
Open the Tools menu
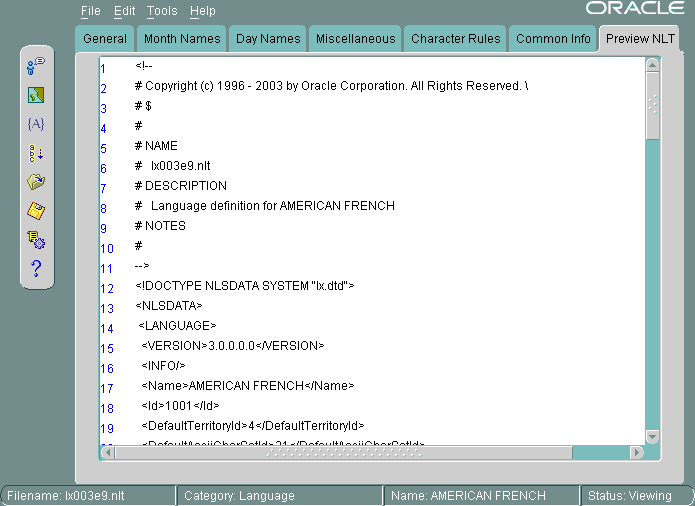[x=161, y=11]
